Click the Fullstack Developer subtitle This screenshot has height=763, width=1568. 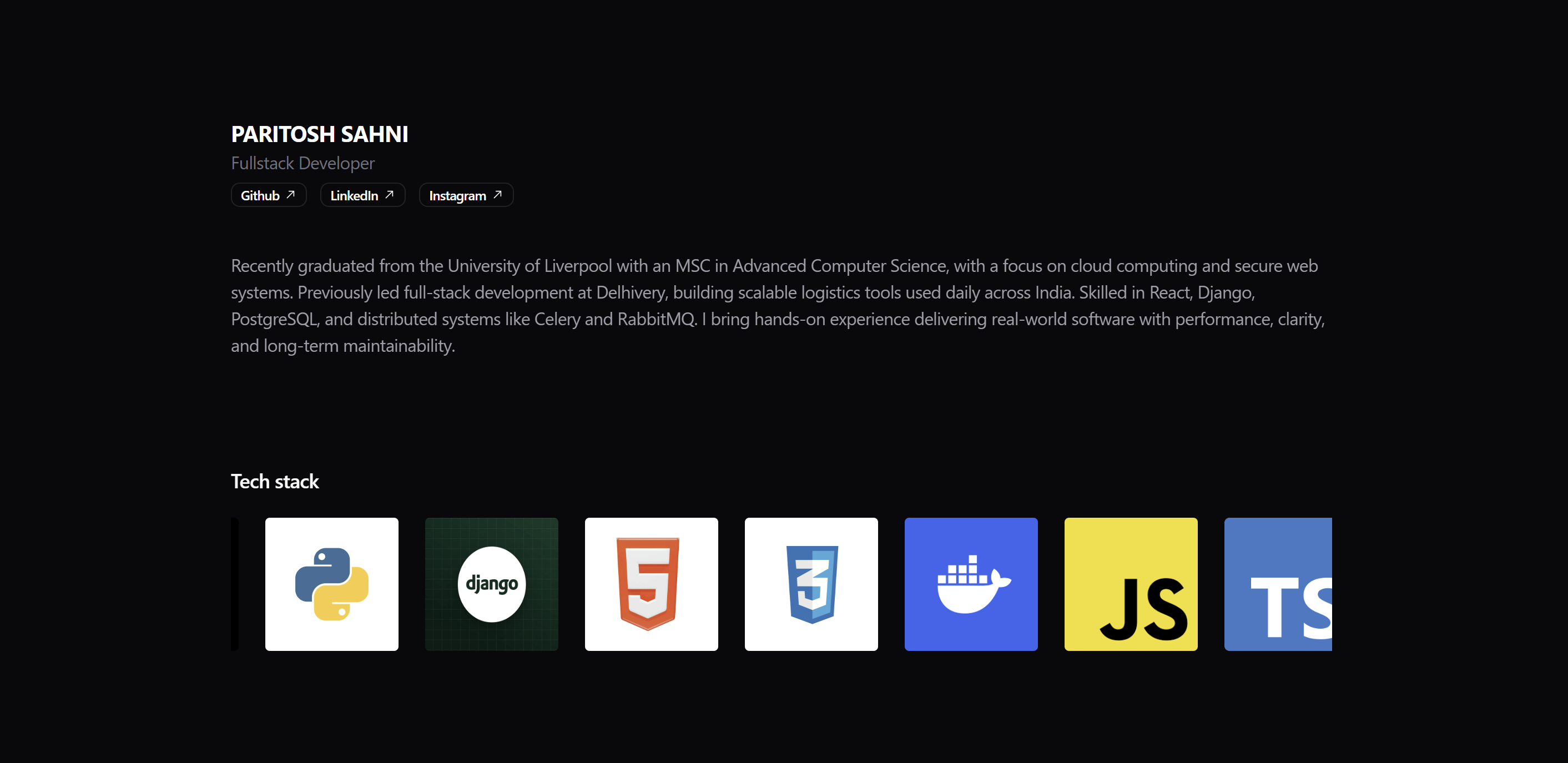click(302, 163)
